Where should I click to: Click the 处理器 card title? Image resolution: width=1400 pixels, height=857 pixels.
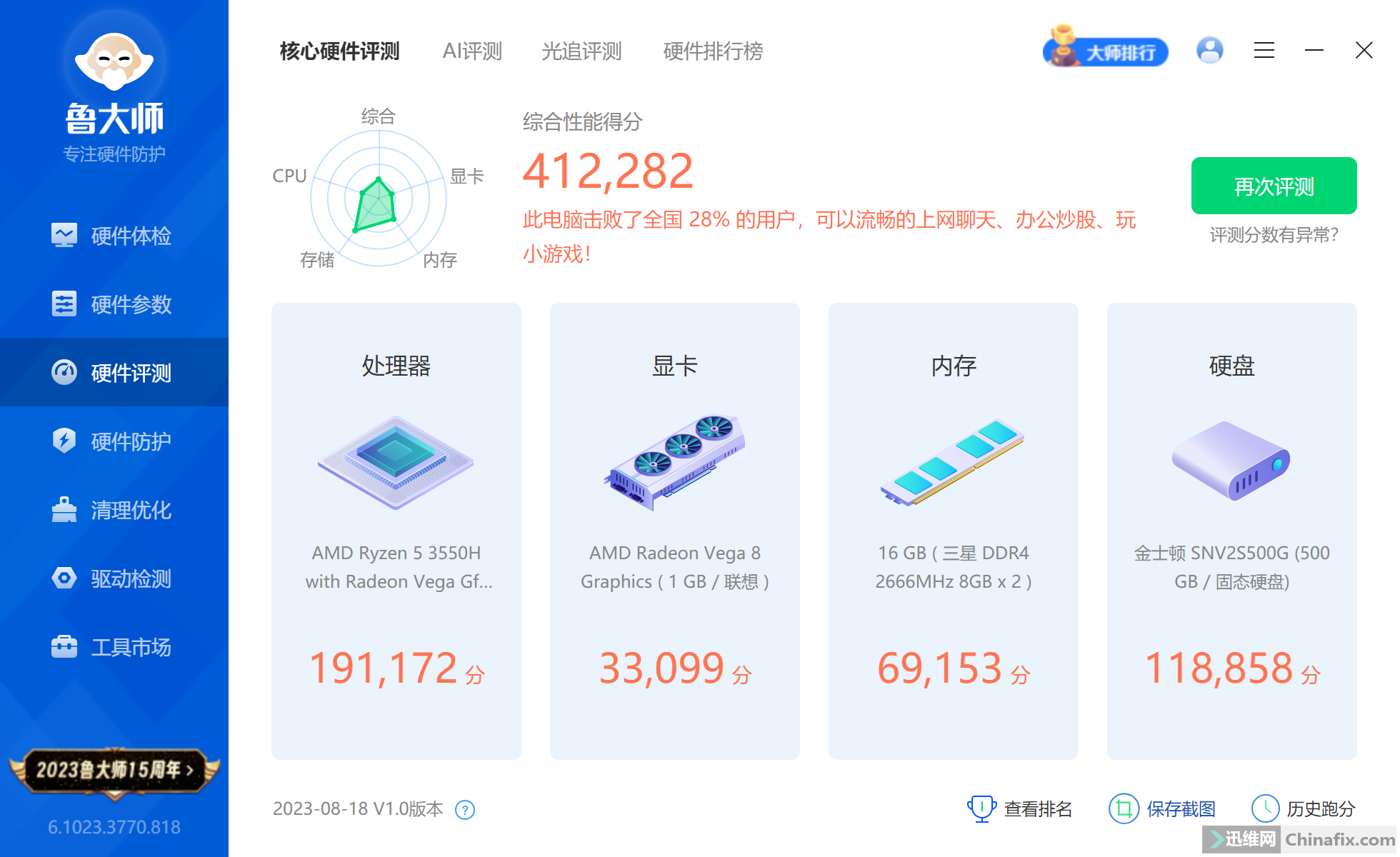(x=396, y=366)
